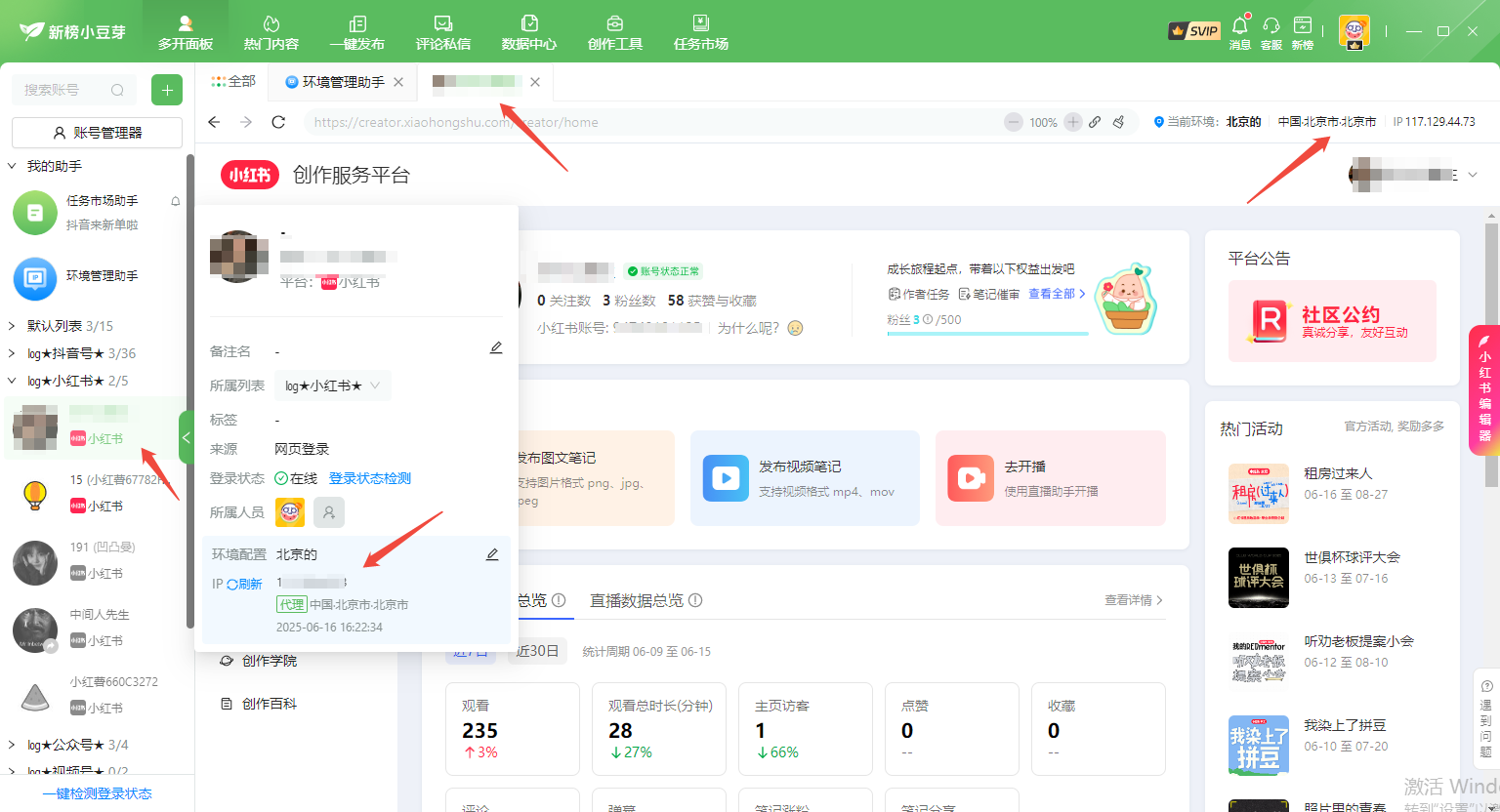
Task: Switch to the 全部 tab
Action: click(x=233, y=82)
